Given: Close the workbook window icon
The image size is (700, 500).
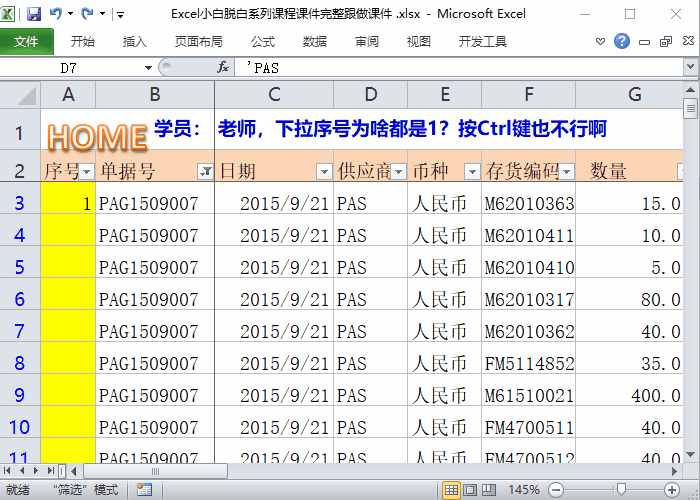Looking at the screenshot, I should [688, 41].
